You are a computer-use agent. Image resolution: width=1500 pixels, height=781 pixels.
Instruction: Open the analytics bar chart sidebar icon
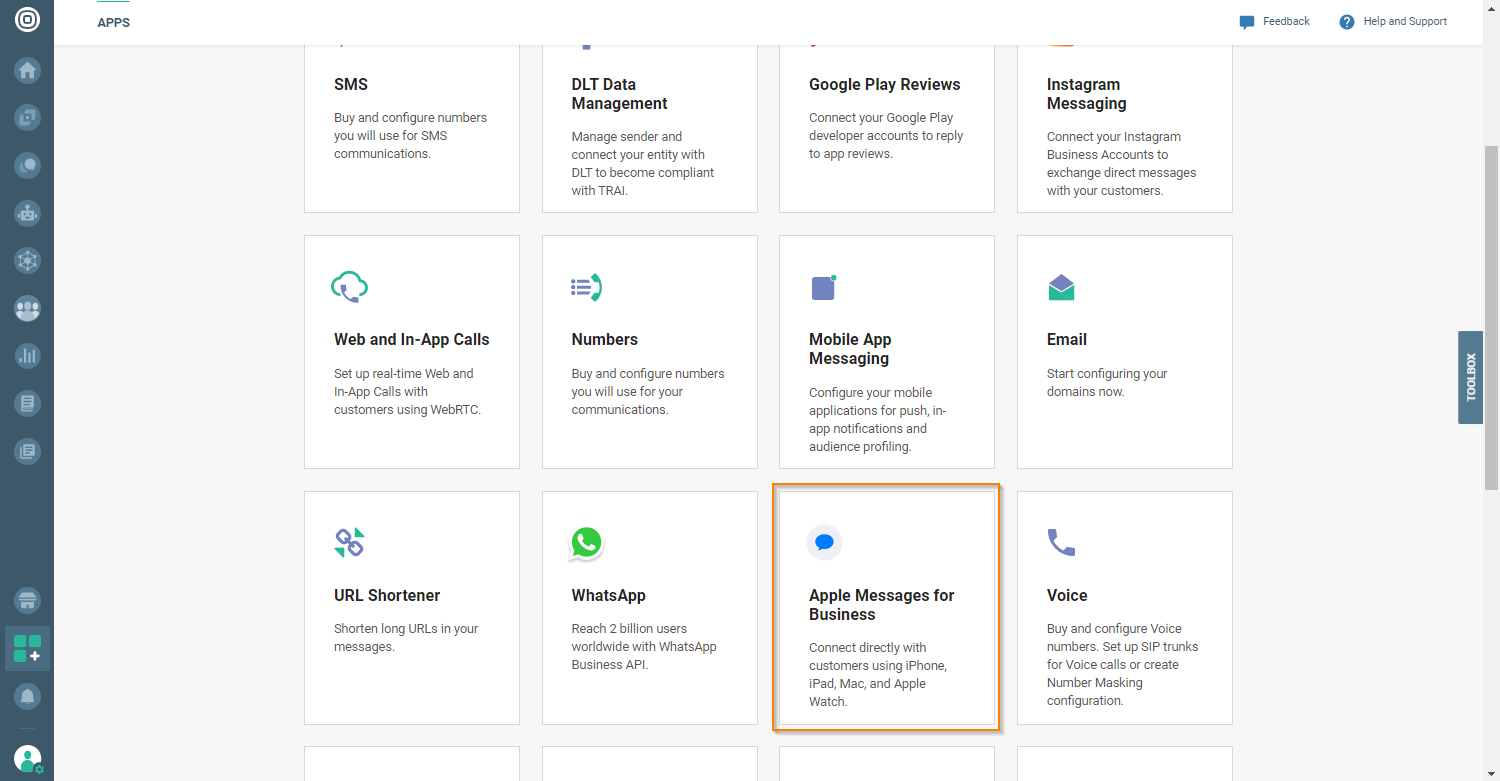point(27,355)
